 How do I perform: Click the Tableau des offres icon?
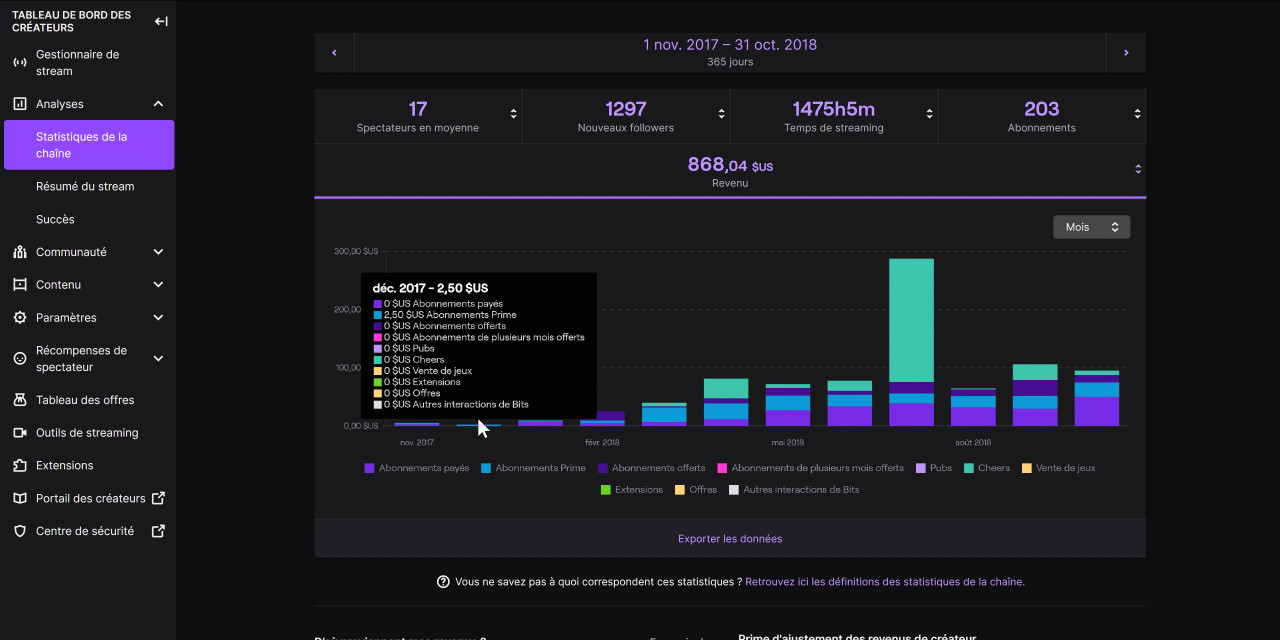tap(19, 400)
